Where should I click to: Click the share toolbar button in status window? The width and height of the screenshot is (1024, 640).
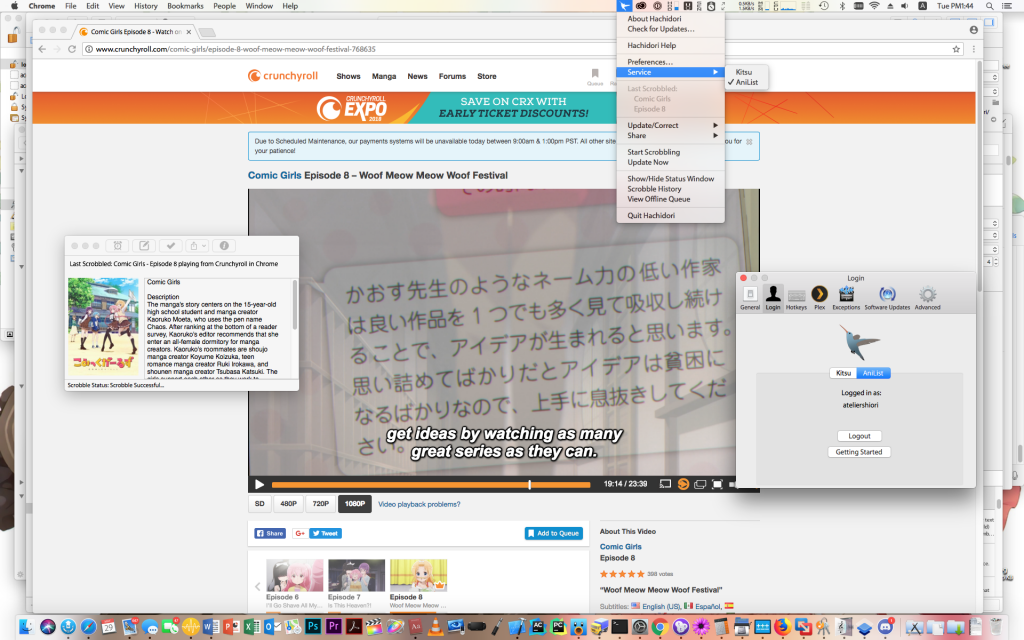pos(197,246)
